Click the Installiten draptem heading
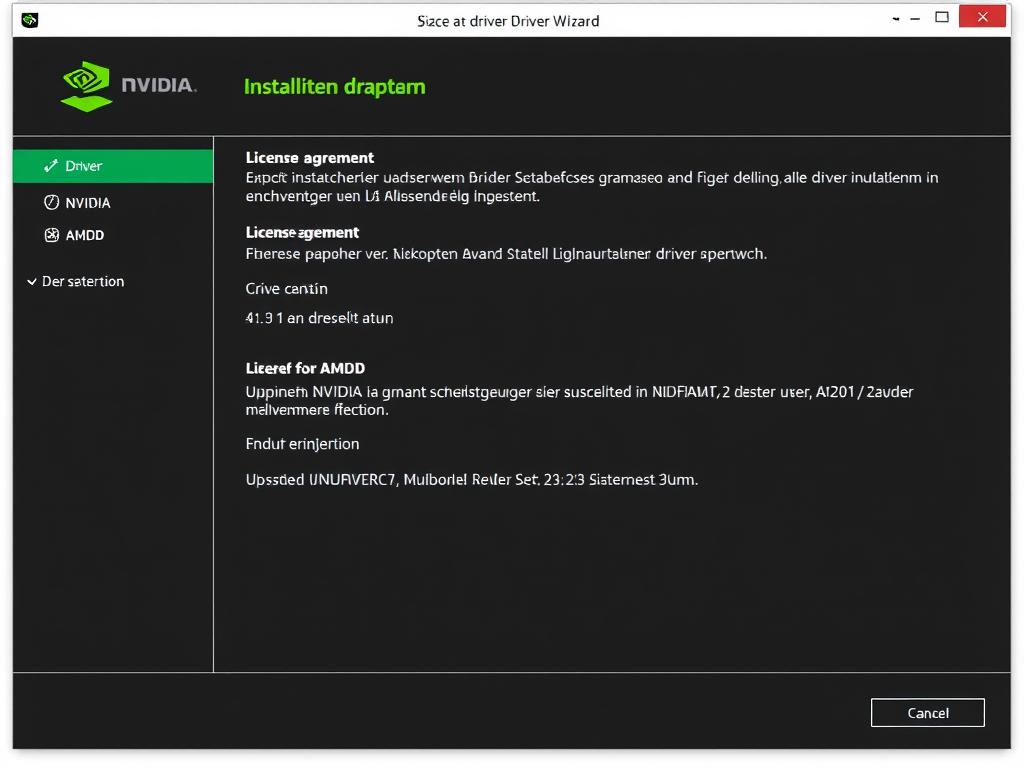1024x768 pixels. coord(334,87)
